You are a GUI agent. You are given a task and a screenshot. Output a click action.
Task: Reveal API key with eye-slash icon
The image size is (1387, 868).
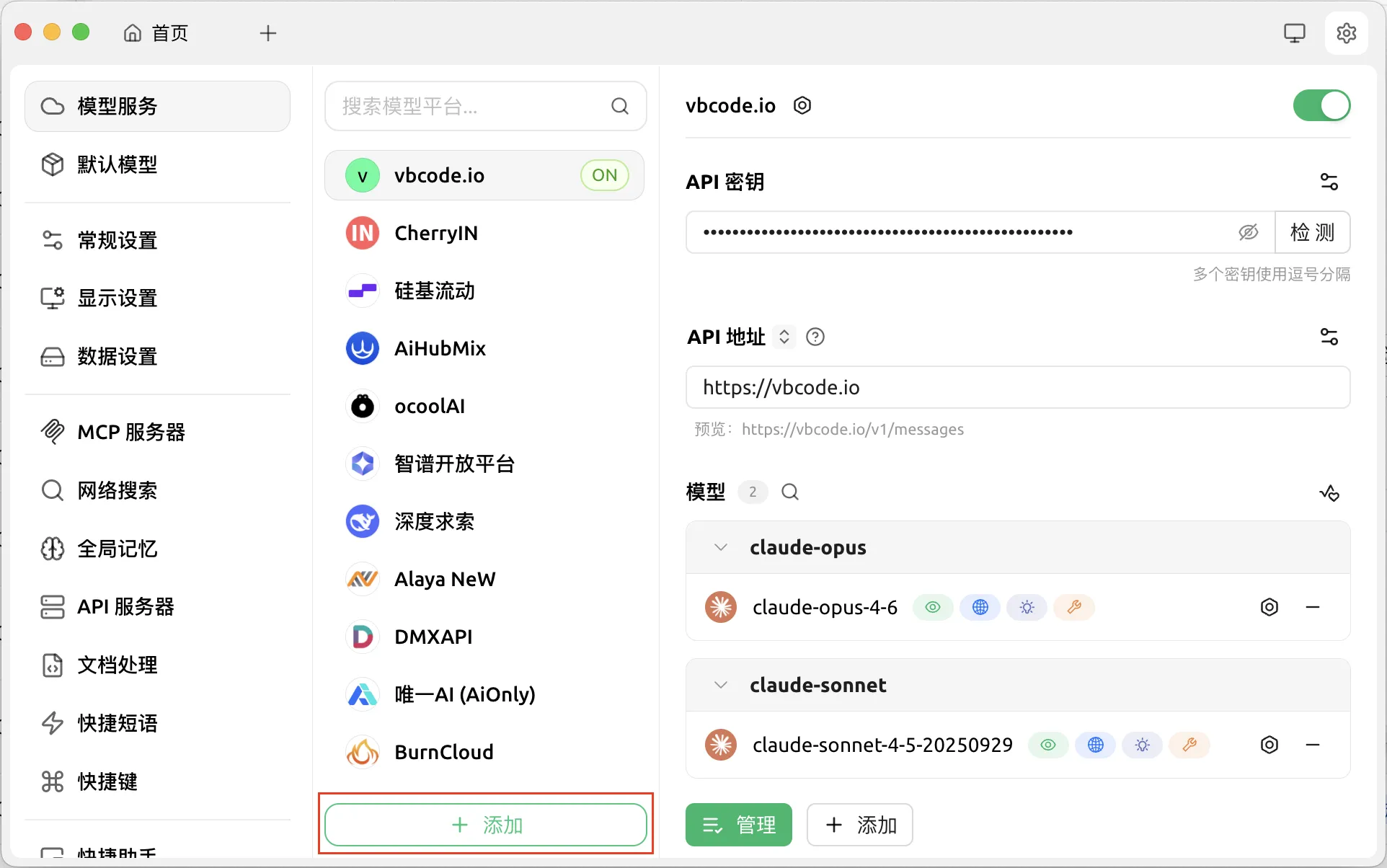(x=1248, y=232)
